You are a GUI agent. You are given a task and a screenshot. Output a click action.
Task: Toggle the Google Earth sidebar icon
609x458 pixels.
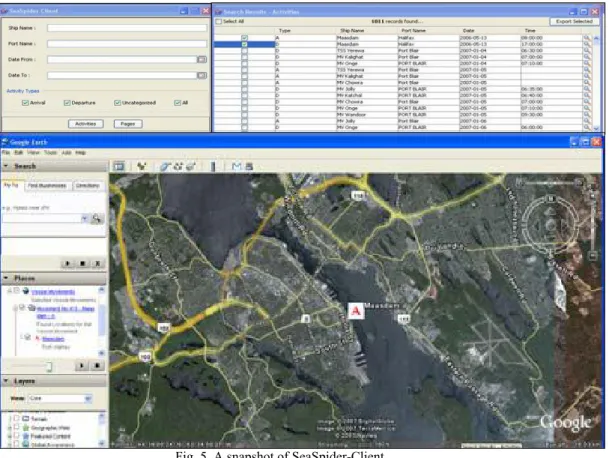[x=119, y=166]
